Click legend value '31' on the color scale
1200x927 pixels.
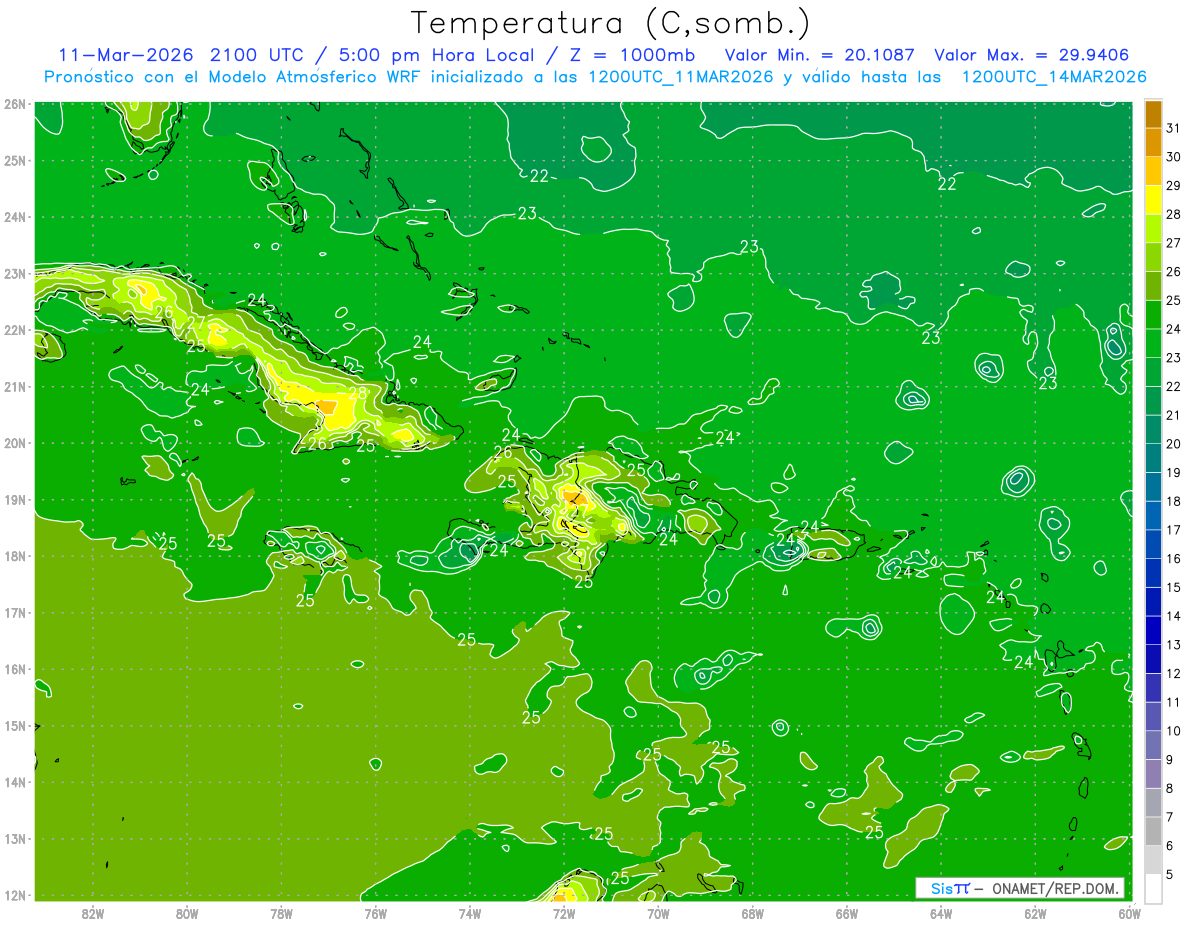coord(1173,128)
